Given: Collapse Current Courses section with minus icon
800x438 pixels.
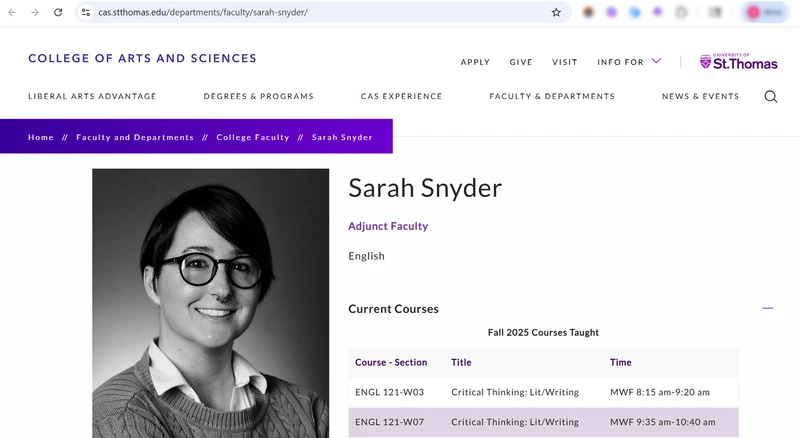Looking at the screenshot, I should (x=767, y=308).
